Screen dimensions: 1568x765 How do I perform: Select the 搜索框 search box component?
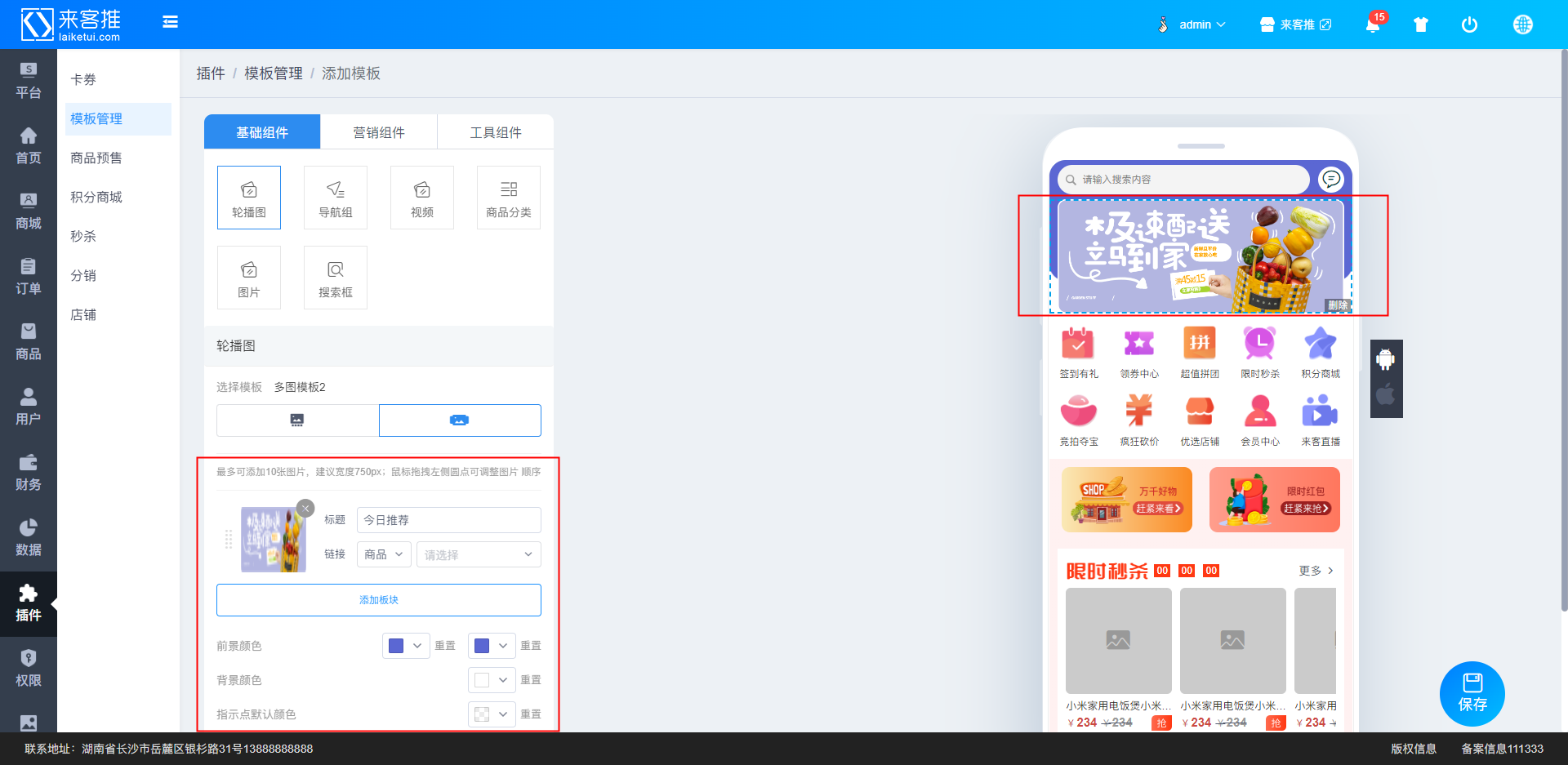point(336,278)
